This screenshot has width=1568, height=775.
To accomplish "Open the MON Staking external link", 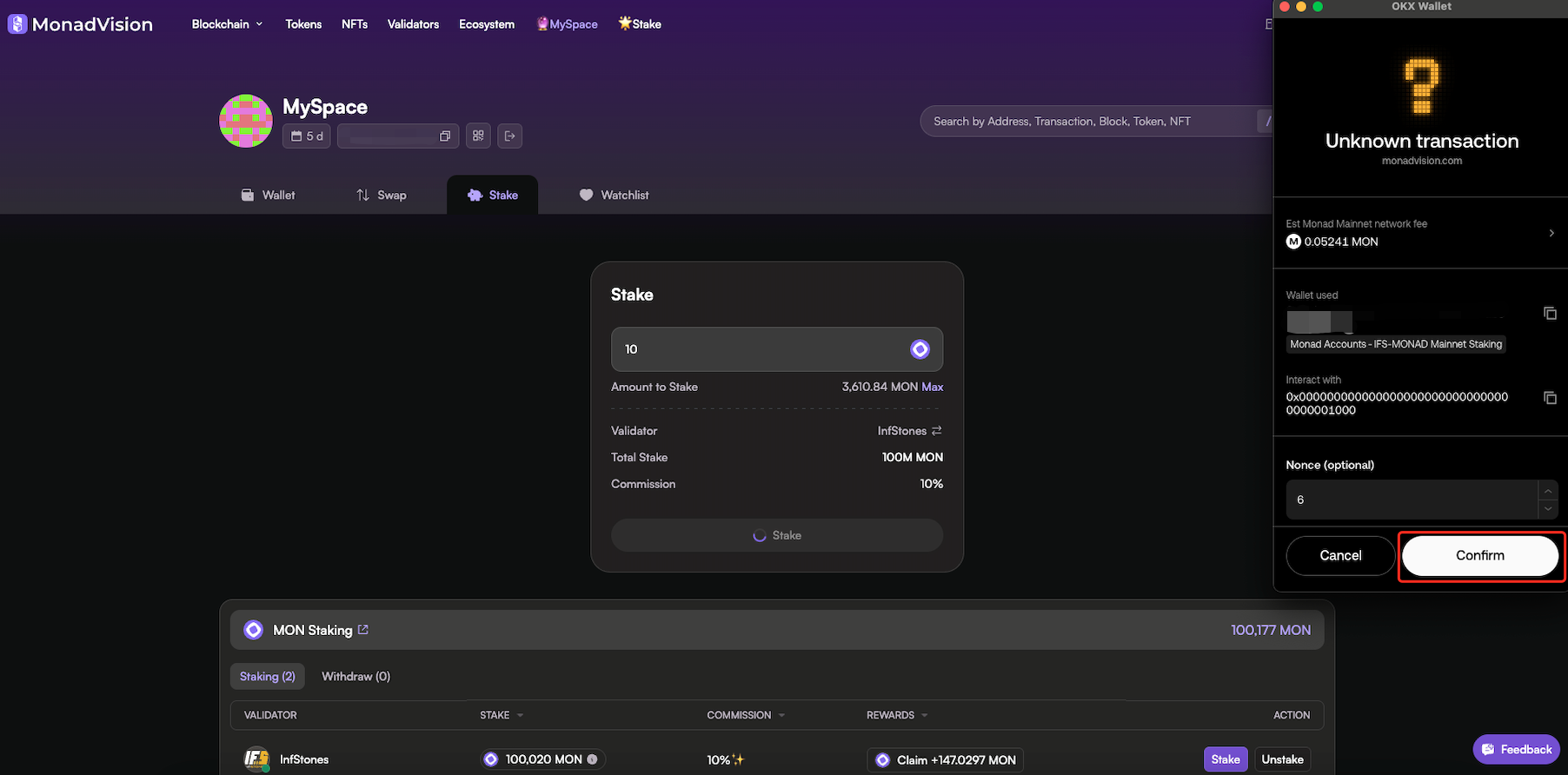I will coord(363,630).
